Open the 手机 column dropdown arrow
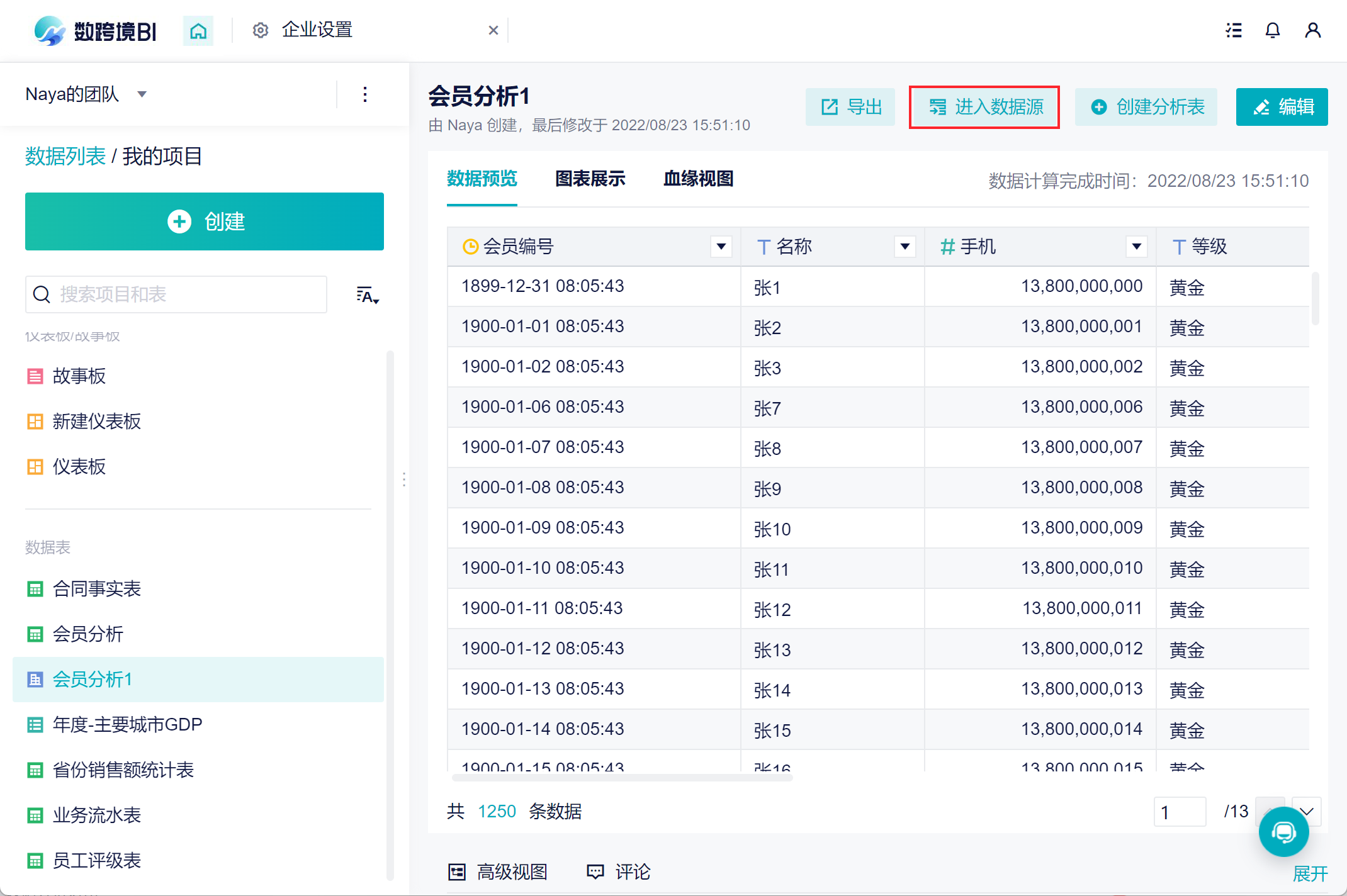Image resolution: width=1347 pixels, height=896 pixels. point(1136,247)
